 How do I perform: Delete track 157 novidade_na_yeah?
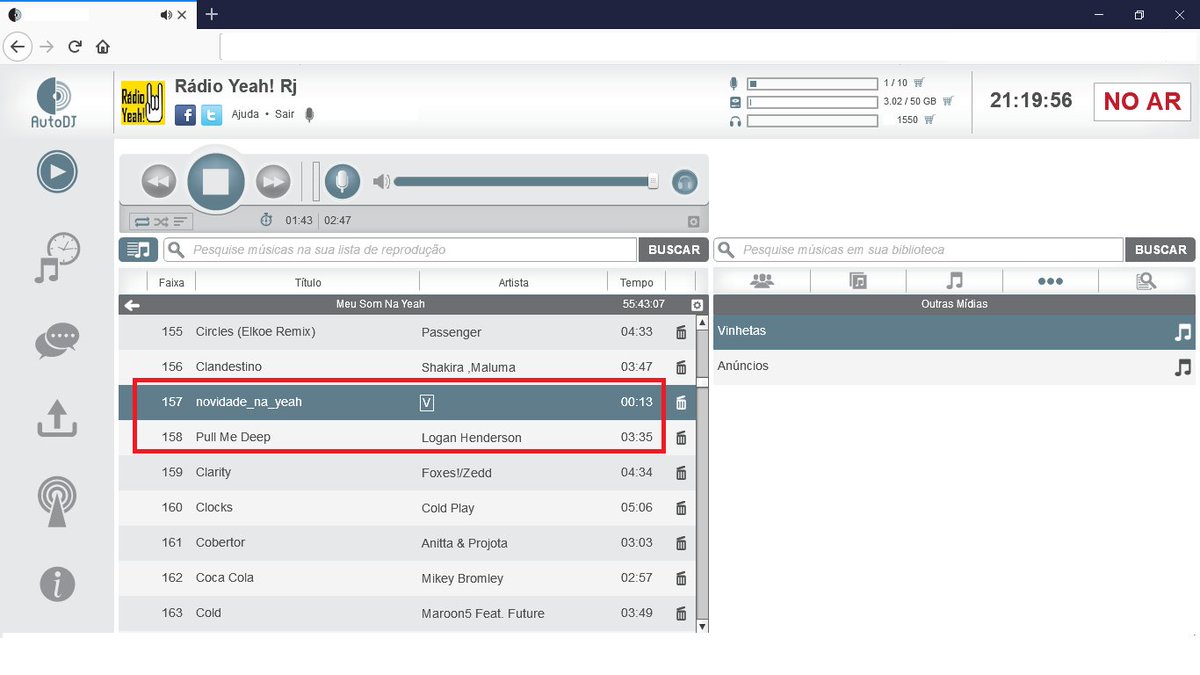(681, 403)
